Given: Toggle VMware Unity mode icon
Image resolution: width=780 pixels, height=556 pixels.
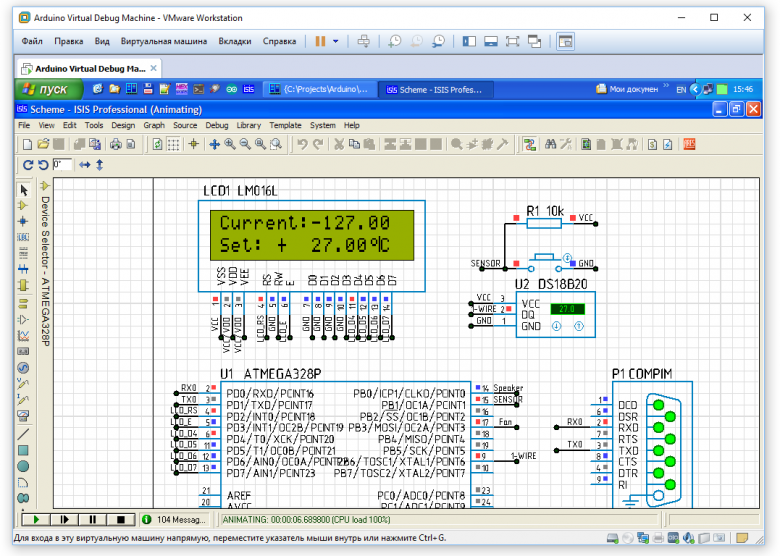Looking at the screenshot, I should tap(534, 41).
